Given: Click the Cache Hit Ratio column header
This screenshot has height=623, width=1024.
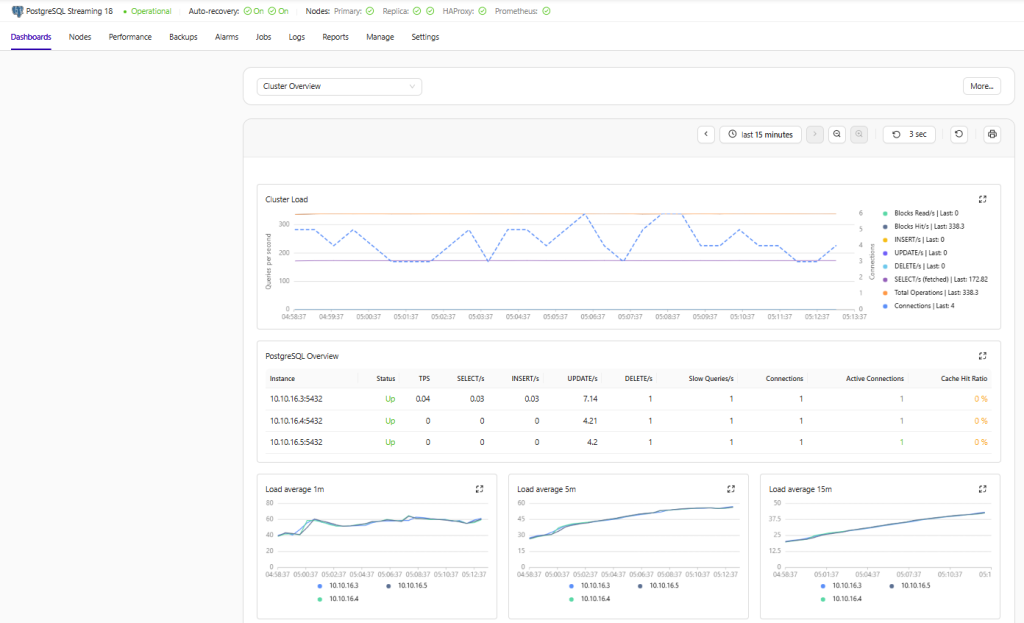Looking at the screenshot, I should pyautogui.click(x=964, y=379).
